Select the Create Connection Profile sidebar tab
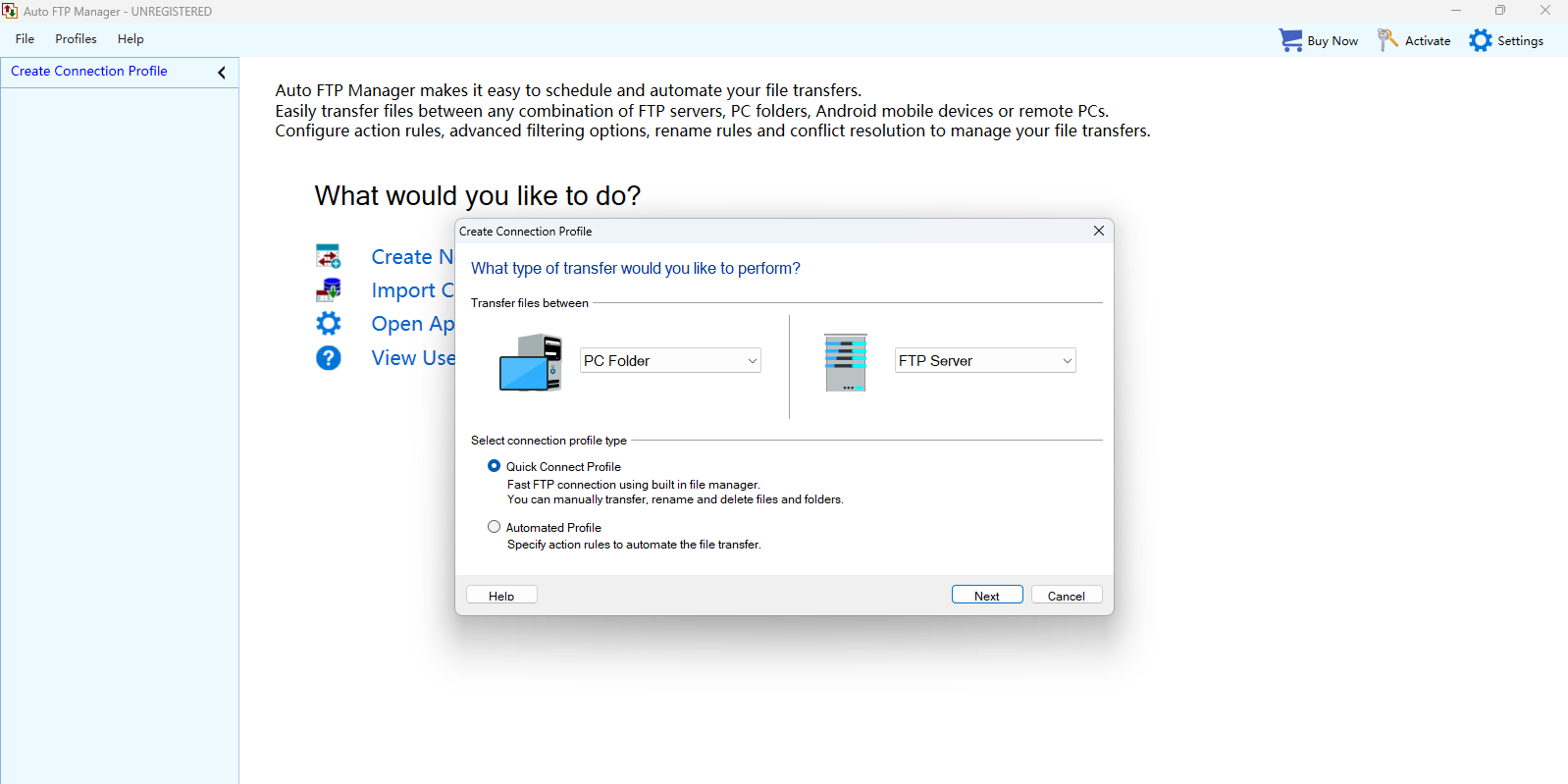 (x=89, y=71)
